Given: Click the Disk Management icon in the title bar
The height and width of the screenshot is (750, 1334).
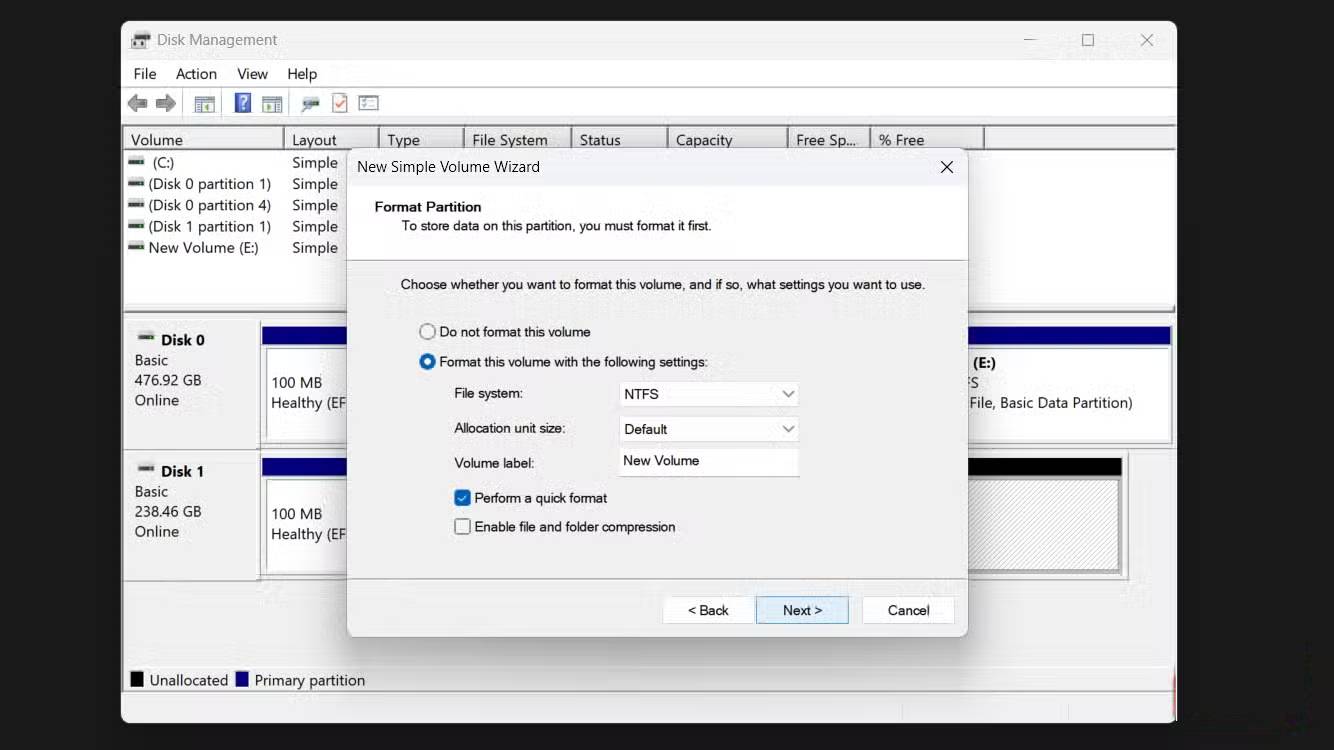Looking at the screenshot, I should point(140,39).
